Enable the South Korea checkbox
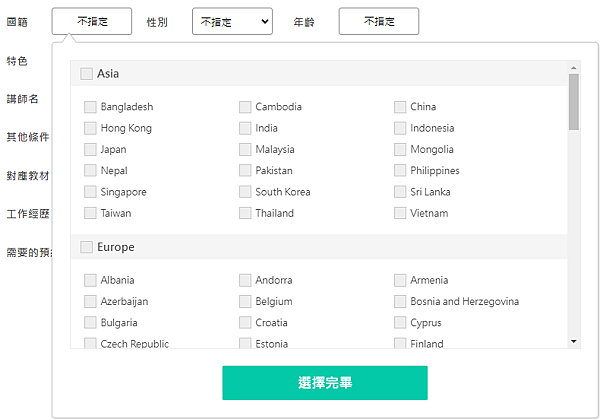This screenshot has width=600, height=419. 246,192
